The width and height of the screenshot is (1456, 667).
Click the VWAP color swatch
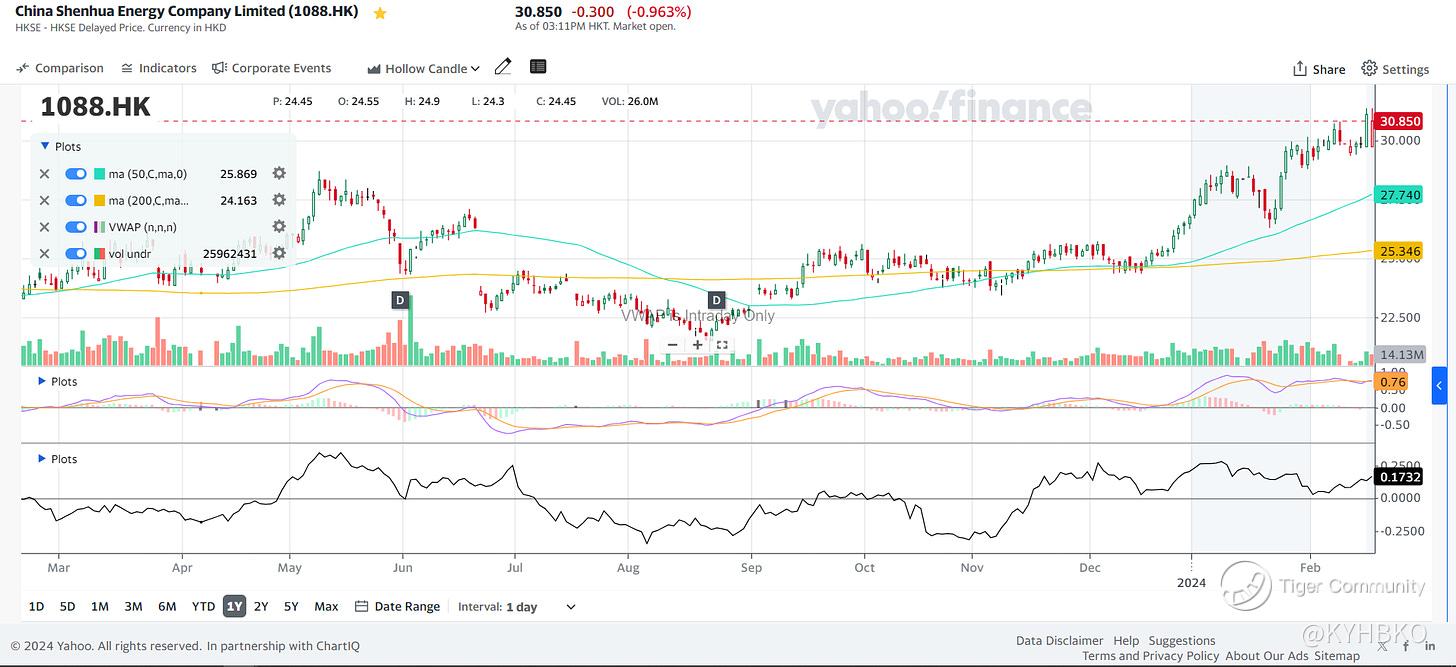pyautogui.click(x=99, y=227)
